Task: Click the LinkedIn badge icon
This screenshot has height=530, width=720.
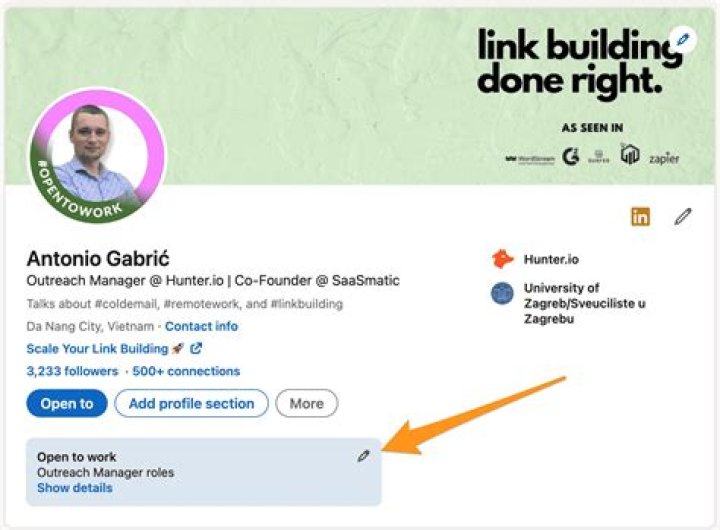Action: point(640,216)
